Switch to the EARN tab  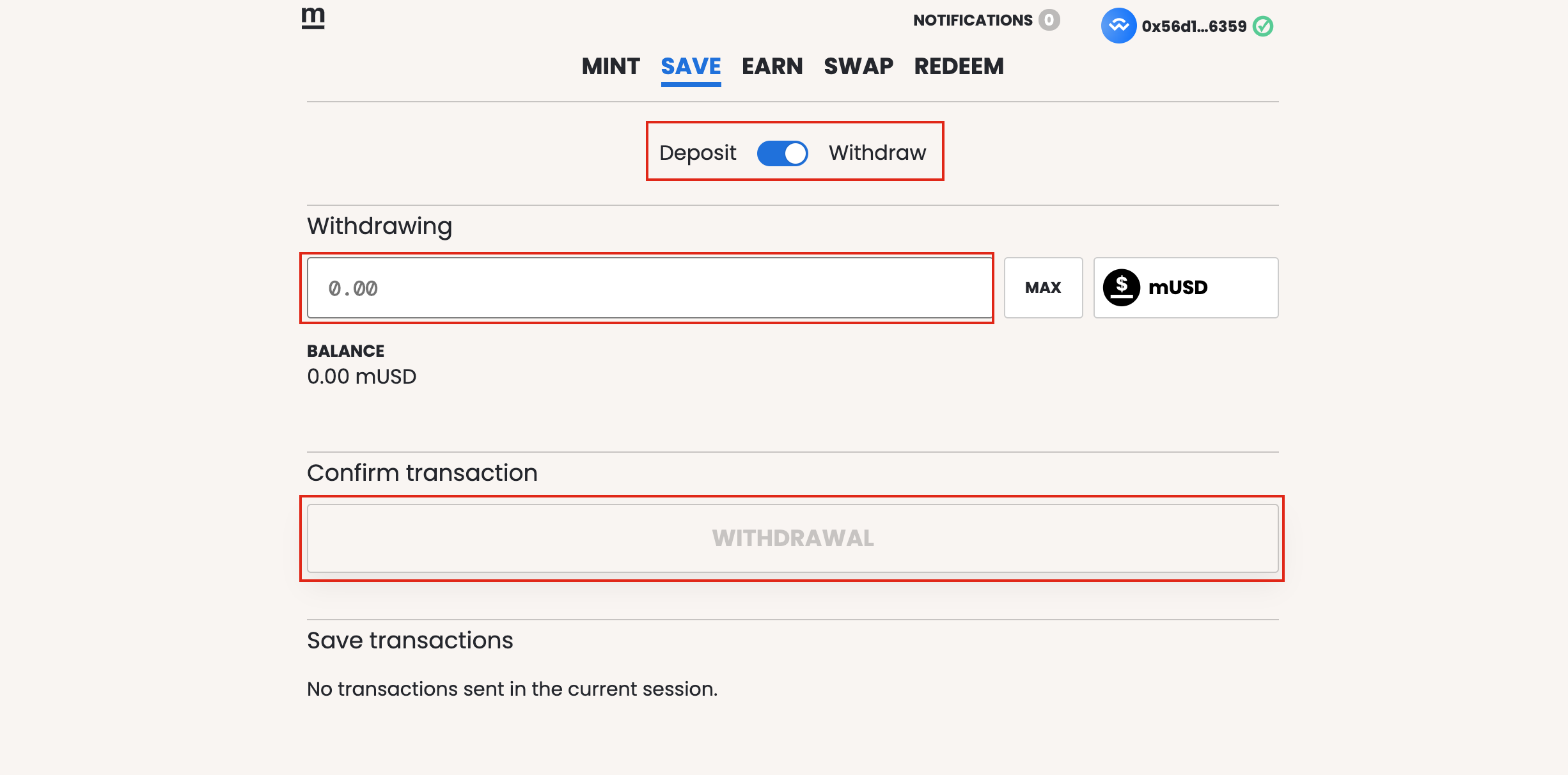(772, 67)
